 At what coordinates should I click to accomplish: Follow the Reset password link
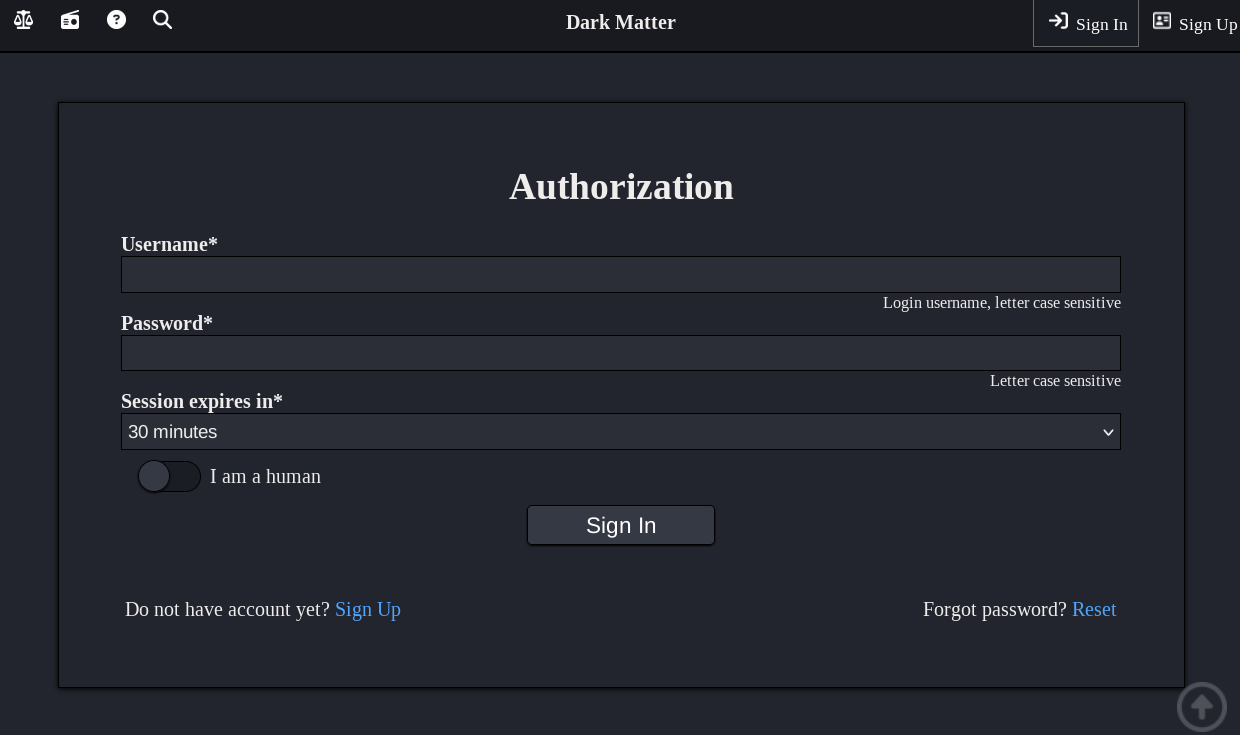(1094, 609)
